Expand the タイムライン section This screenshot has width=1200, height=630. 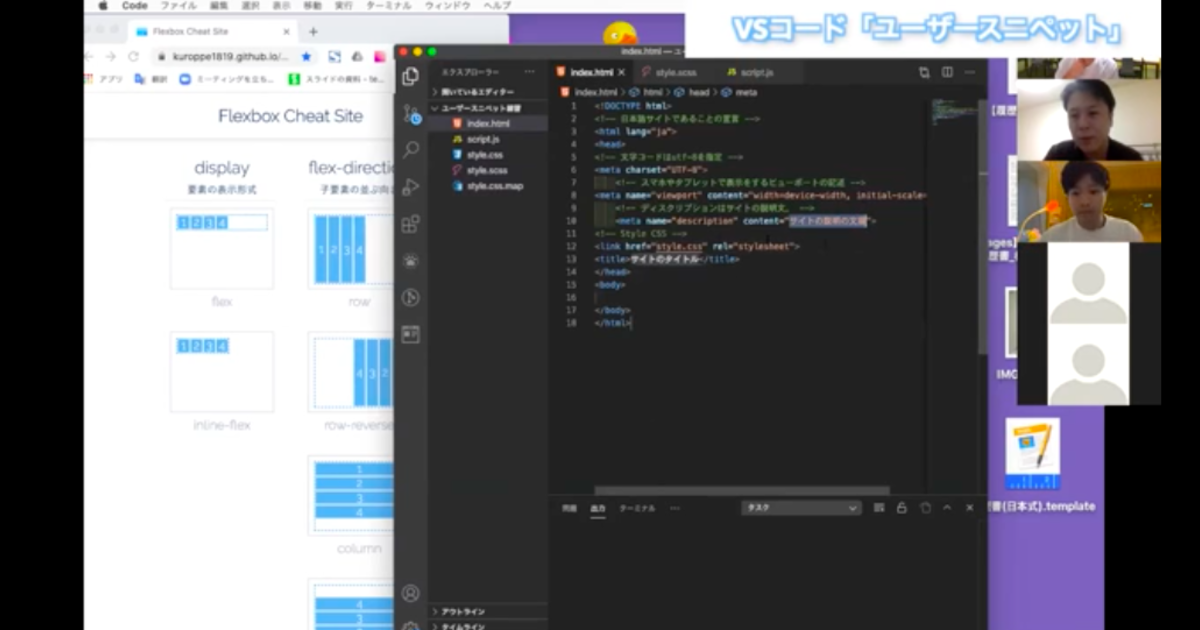click(x=489, y=626)
